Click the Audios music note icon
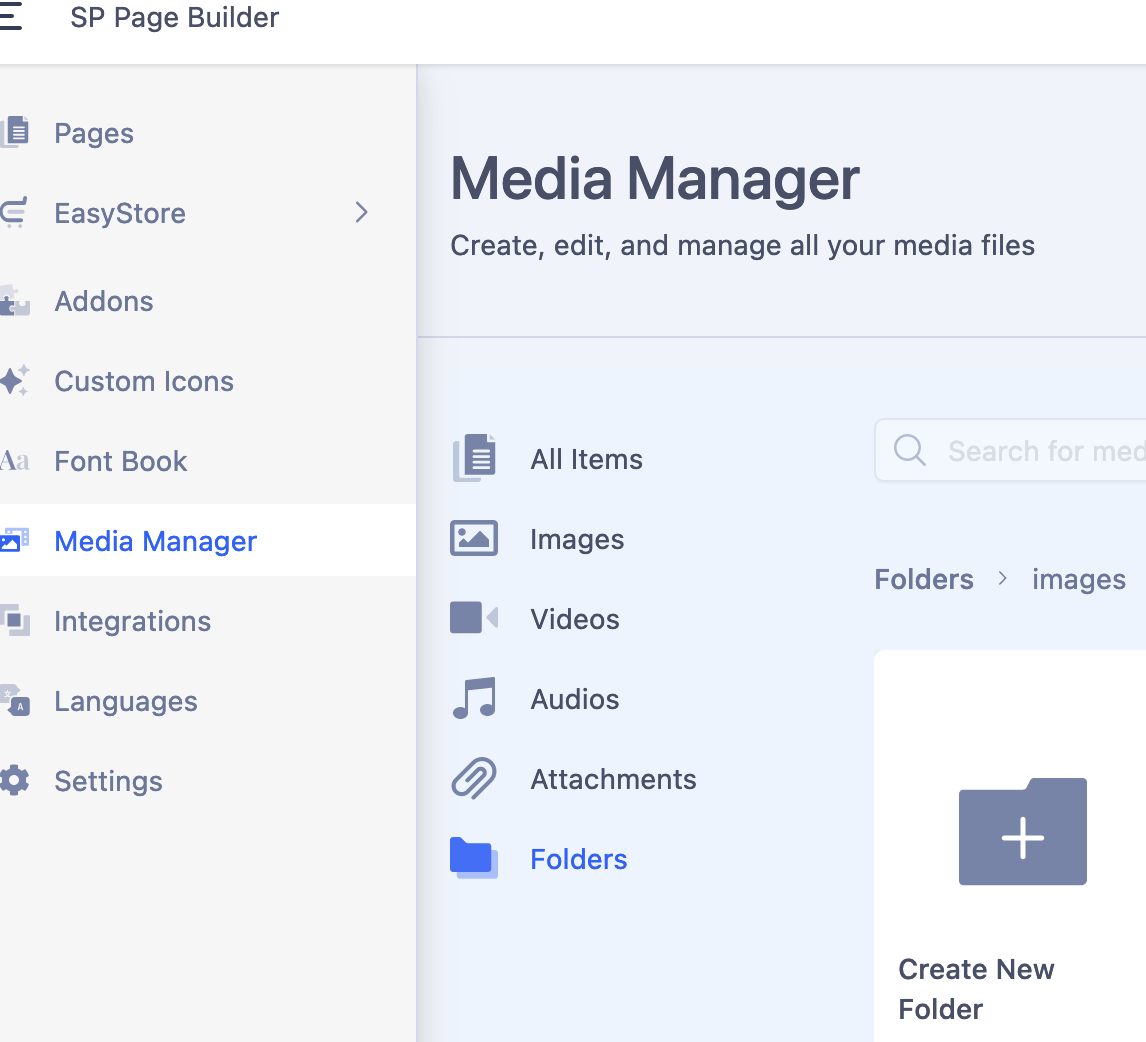The width and height of the screenshot is (1146, 1042). point(473,698)
